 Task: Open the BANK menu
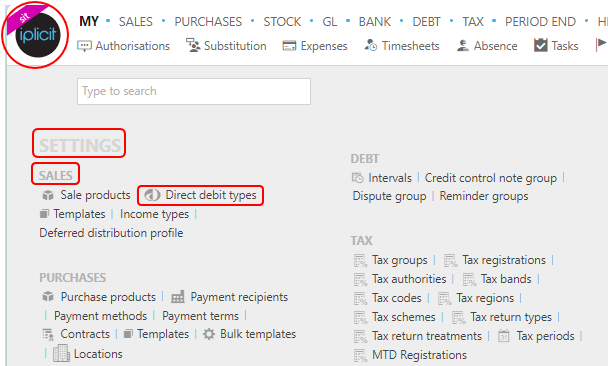pyautogui.click(x=375, y=21)
